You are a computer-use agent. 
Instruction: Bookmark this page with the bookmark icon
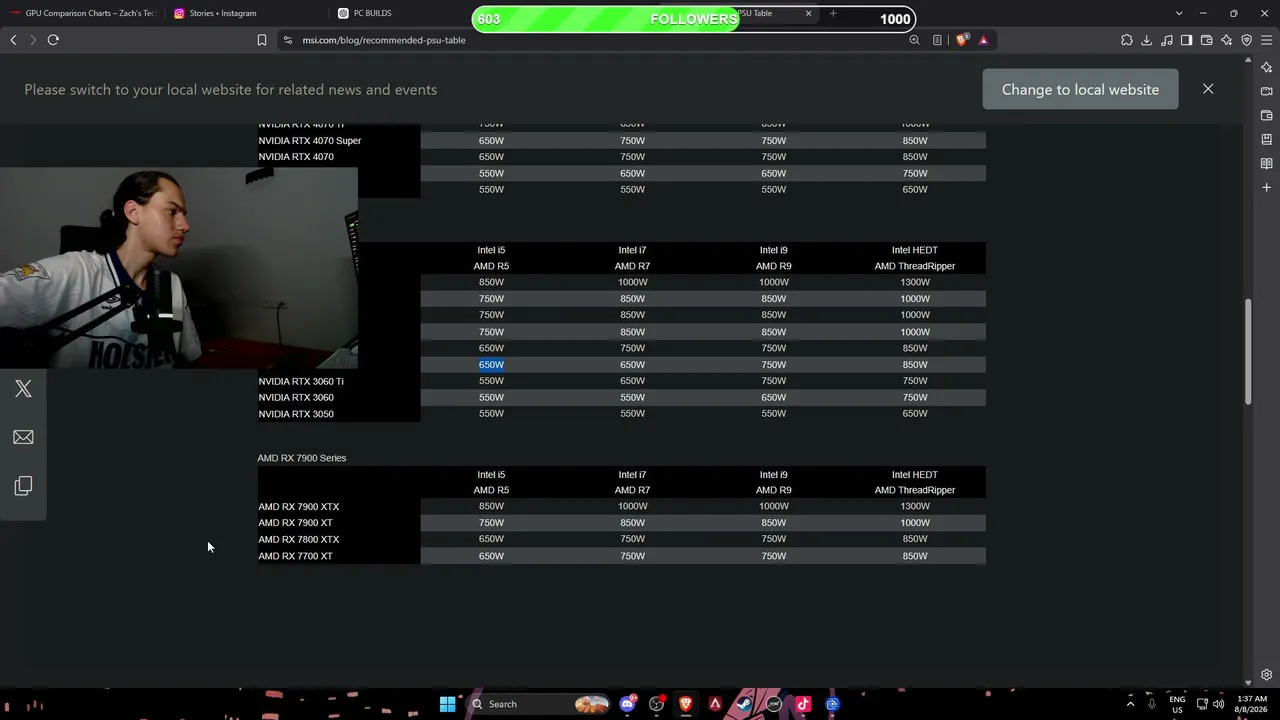coord(262,40)
